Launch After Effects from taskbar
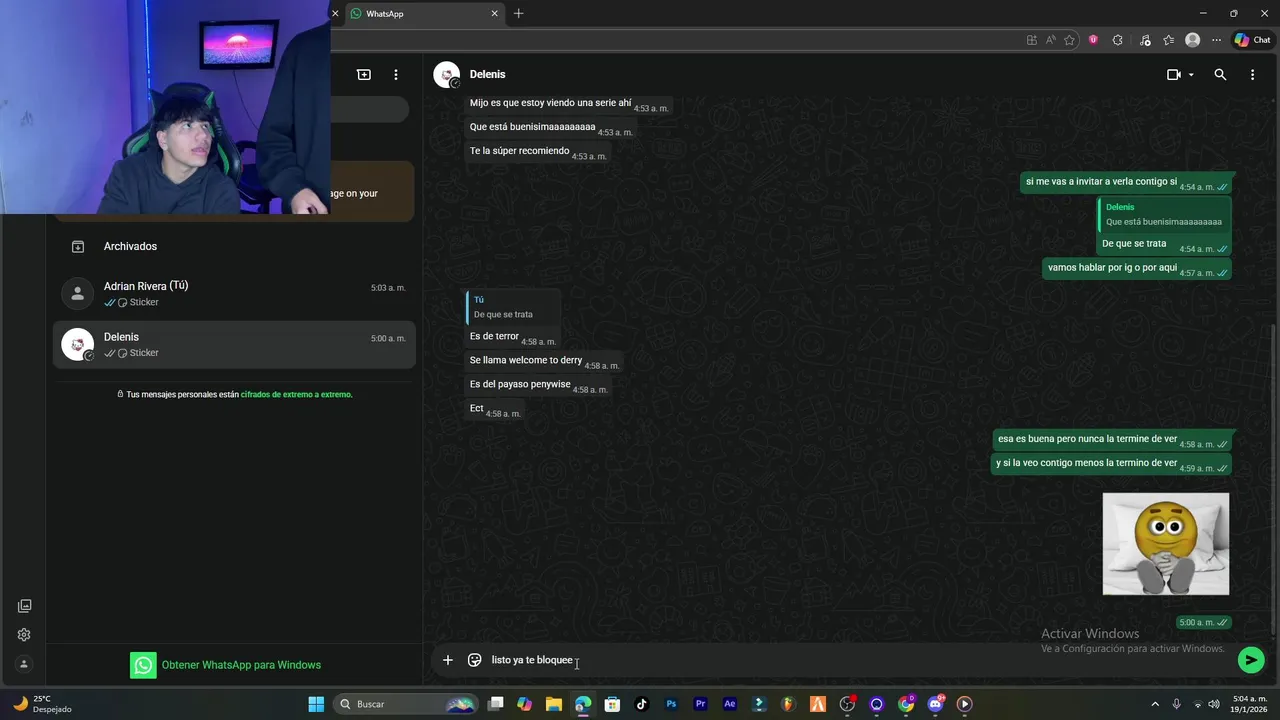Screen dimensions: 1280x720 (x=730, y=704)
